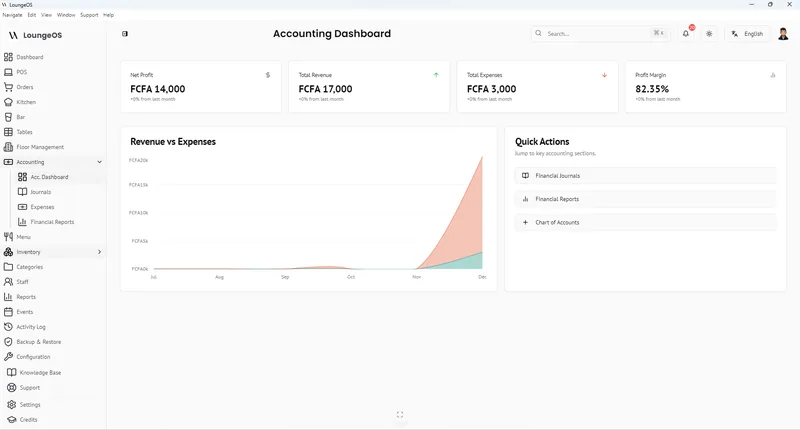Open the Events calendar icon

click(8, 312)
